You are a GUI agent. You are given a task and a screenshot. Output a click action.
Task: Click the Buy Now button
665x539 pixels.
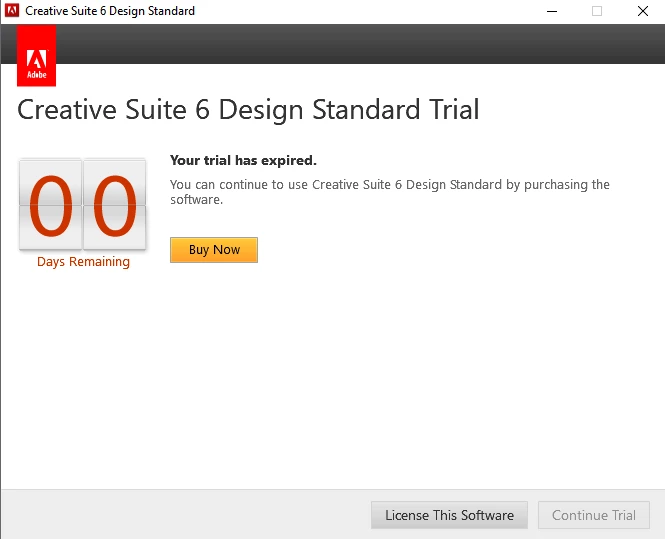[x=214, y=250]
